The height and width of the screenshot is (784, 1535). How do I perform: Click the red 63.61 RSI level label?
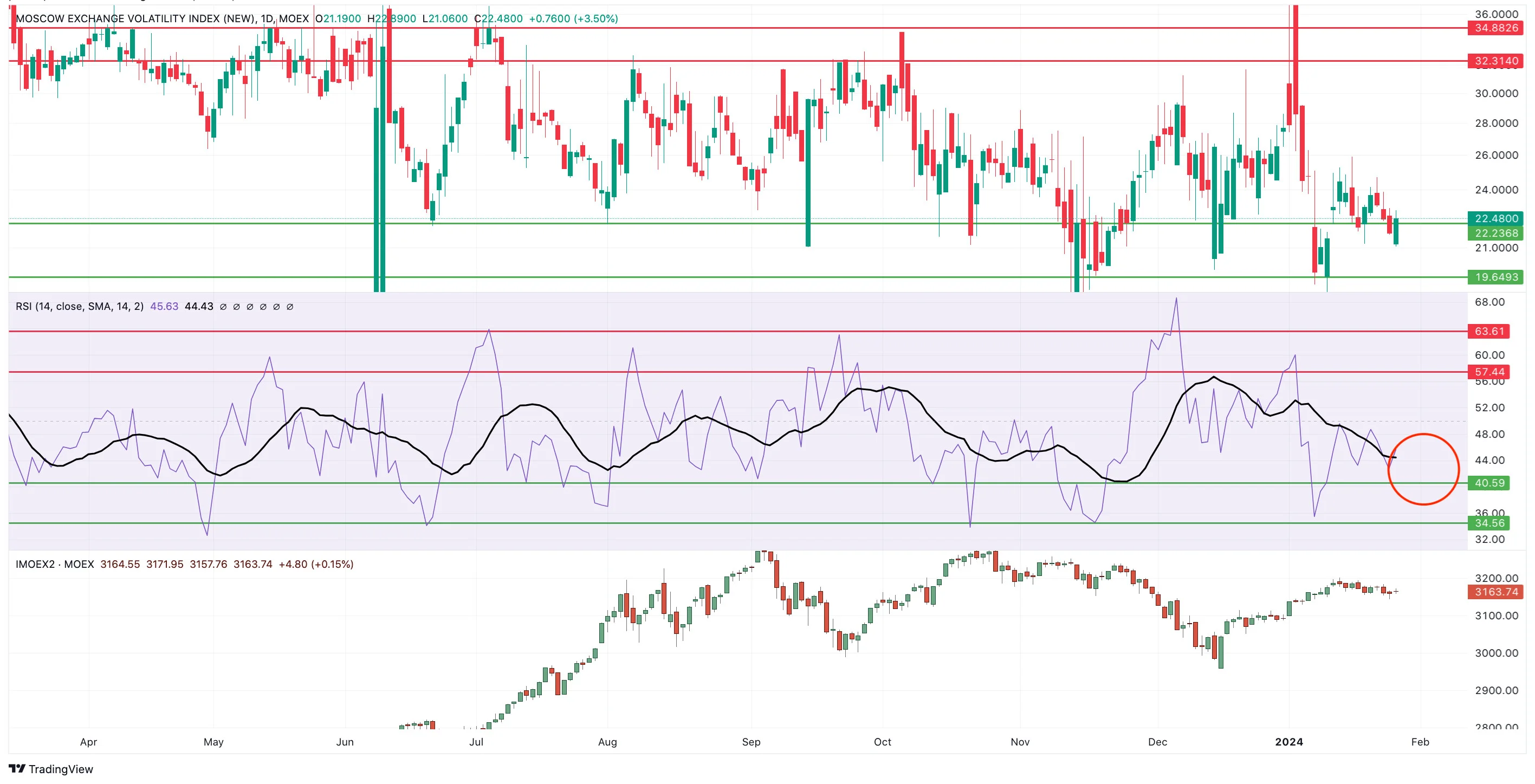pos(1488,331)
